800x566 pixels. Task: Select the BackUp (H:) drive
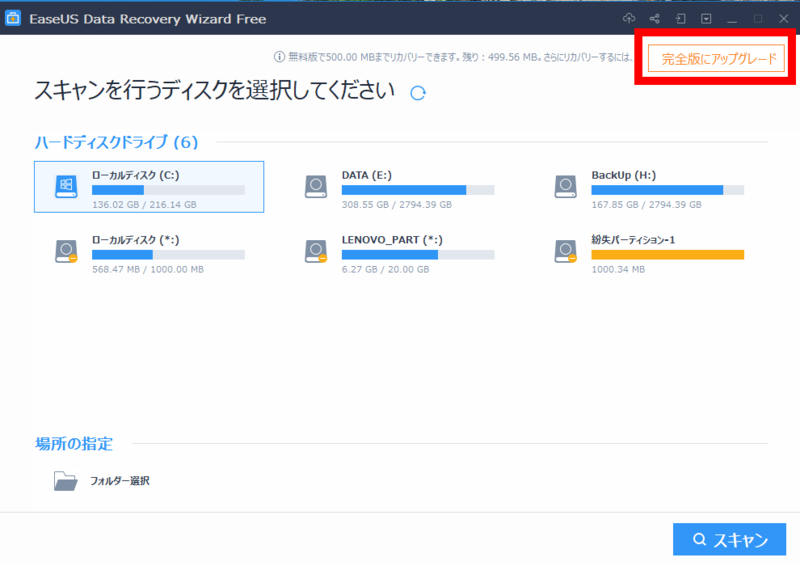[x=648, y=187]
